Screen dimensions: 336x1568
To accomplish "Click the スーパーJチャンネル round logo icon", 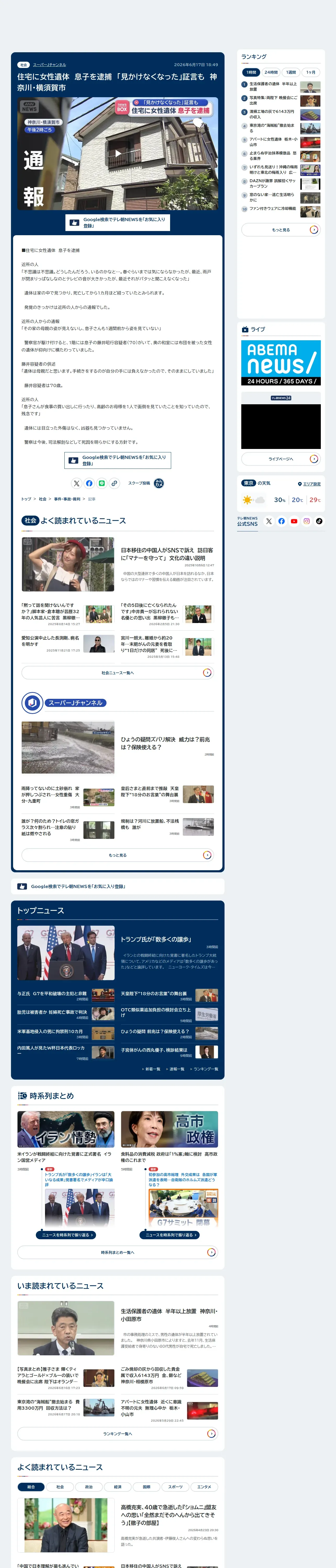I will 32,702.
